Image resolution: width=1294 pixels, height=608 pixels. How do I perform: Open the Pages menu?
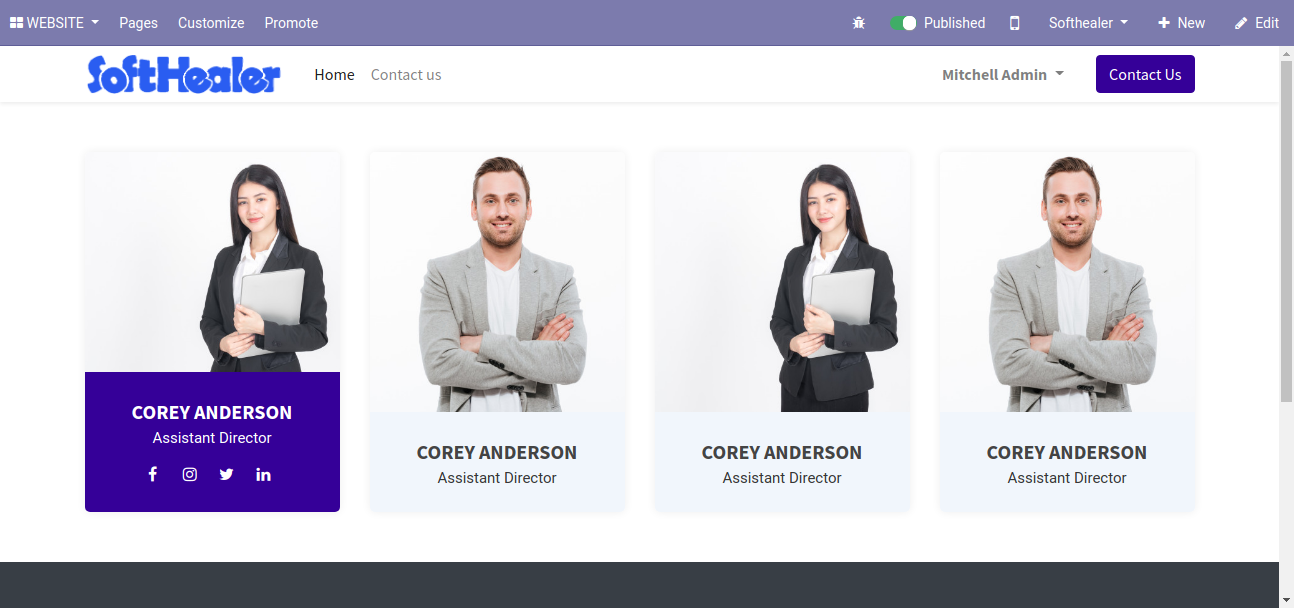point(138,23)
